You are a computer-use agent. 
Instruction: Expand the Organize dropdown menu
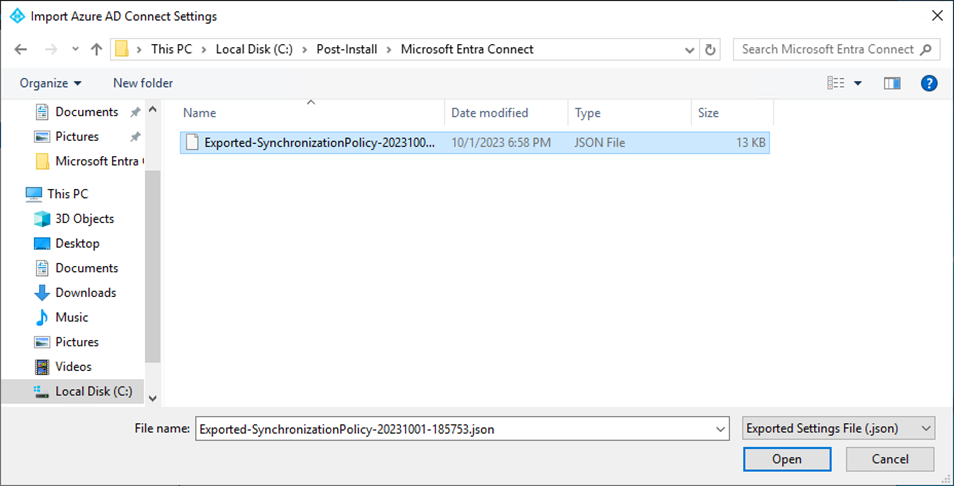(x=50, y=83)
